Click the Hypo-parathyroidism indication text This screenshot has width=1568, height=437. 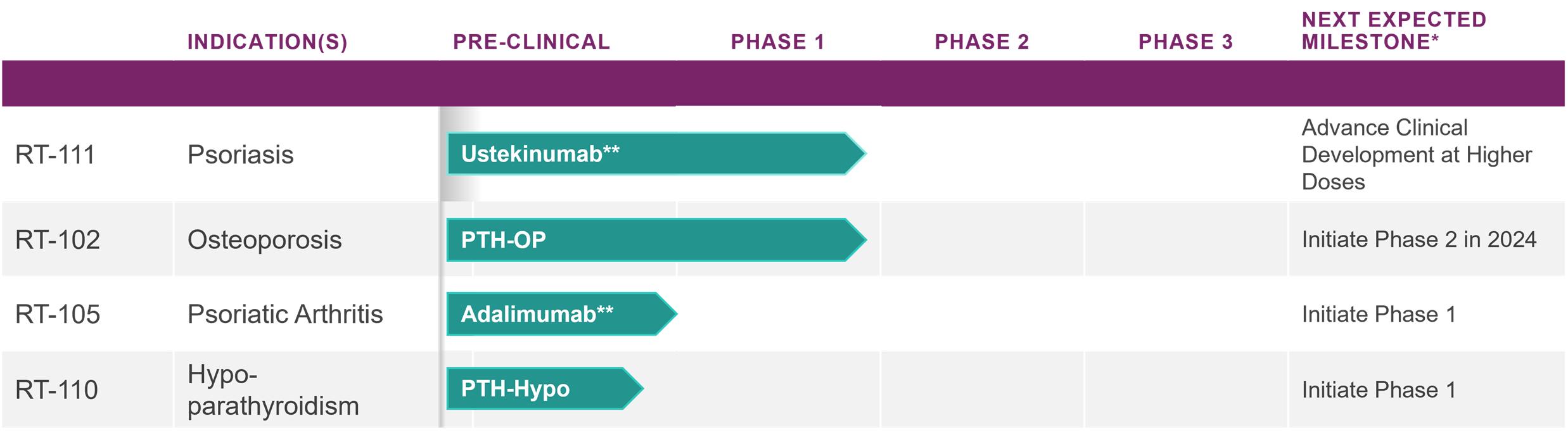coord(273,390)
